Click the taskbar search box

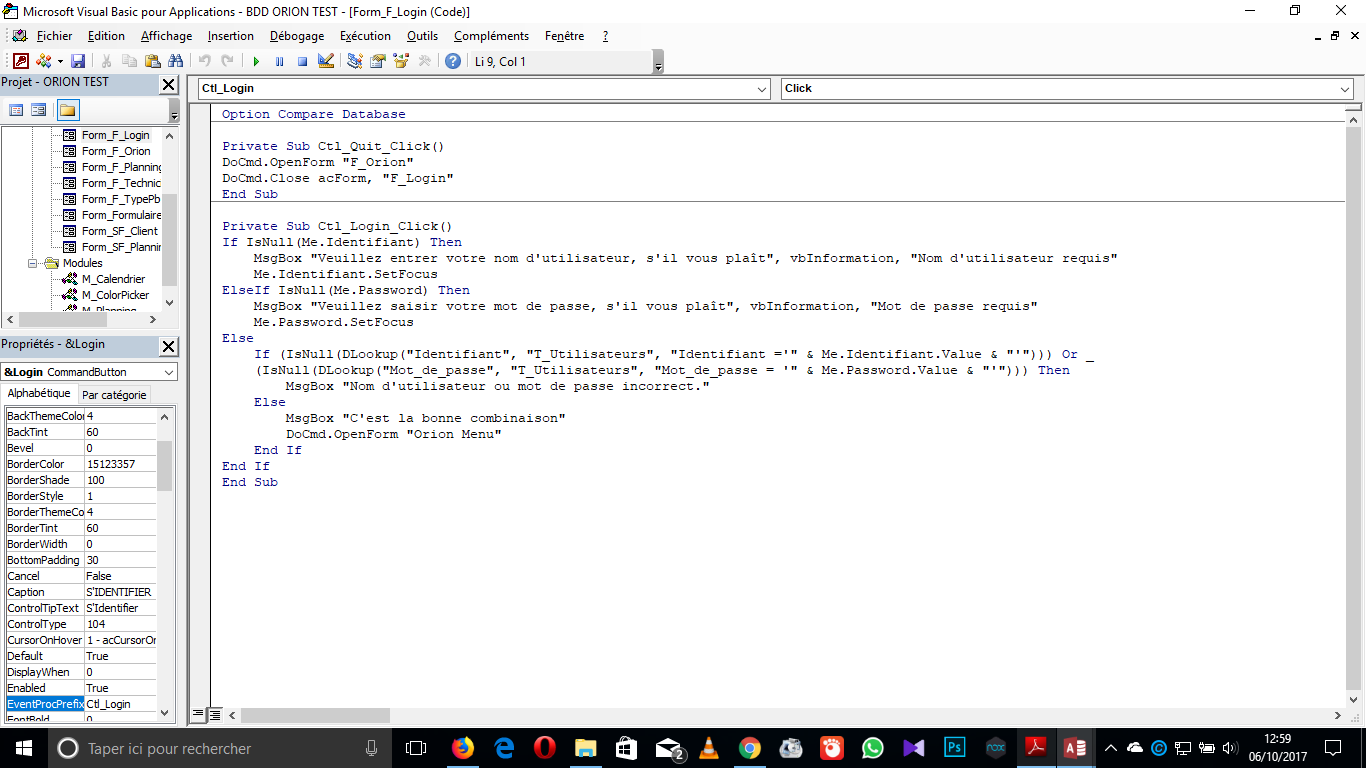[220, 748]
